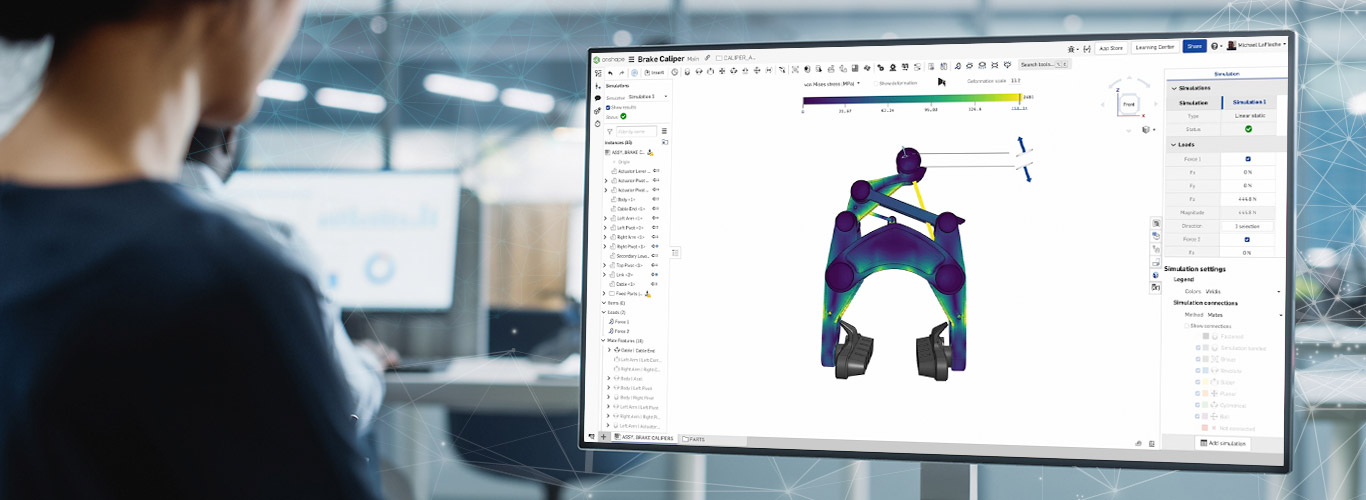1366x500 pixels.
Task: Click the redo arrow icon
Action: click(622, 72)
